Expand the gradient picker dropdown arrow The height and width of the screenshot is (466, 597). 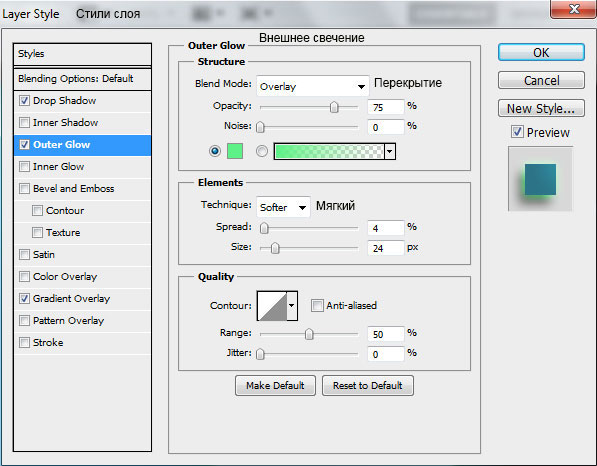click(389, 152)
